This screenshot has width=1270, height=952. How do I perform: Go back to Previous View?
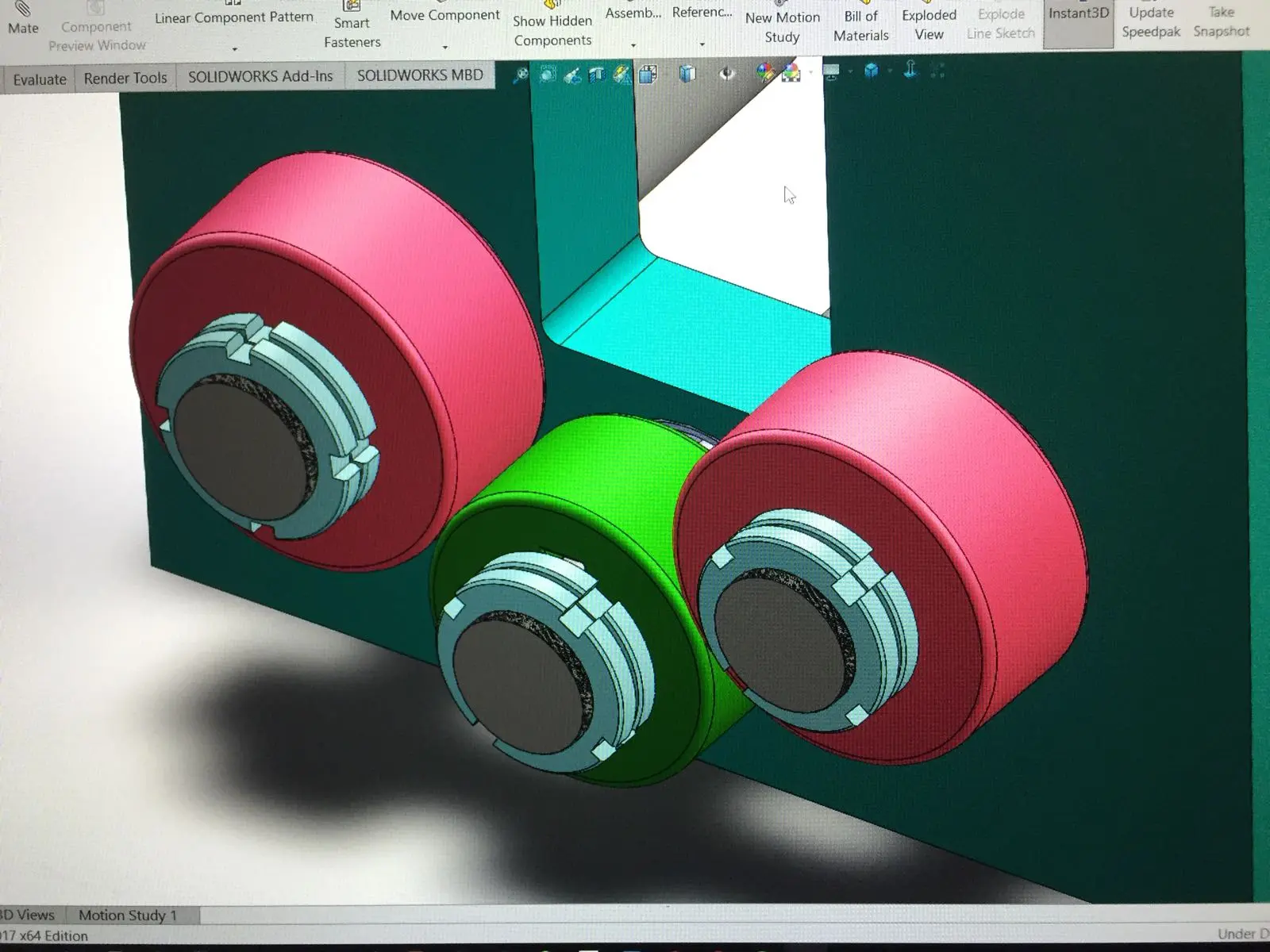click(x=571, y=75)
